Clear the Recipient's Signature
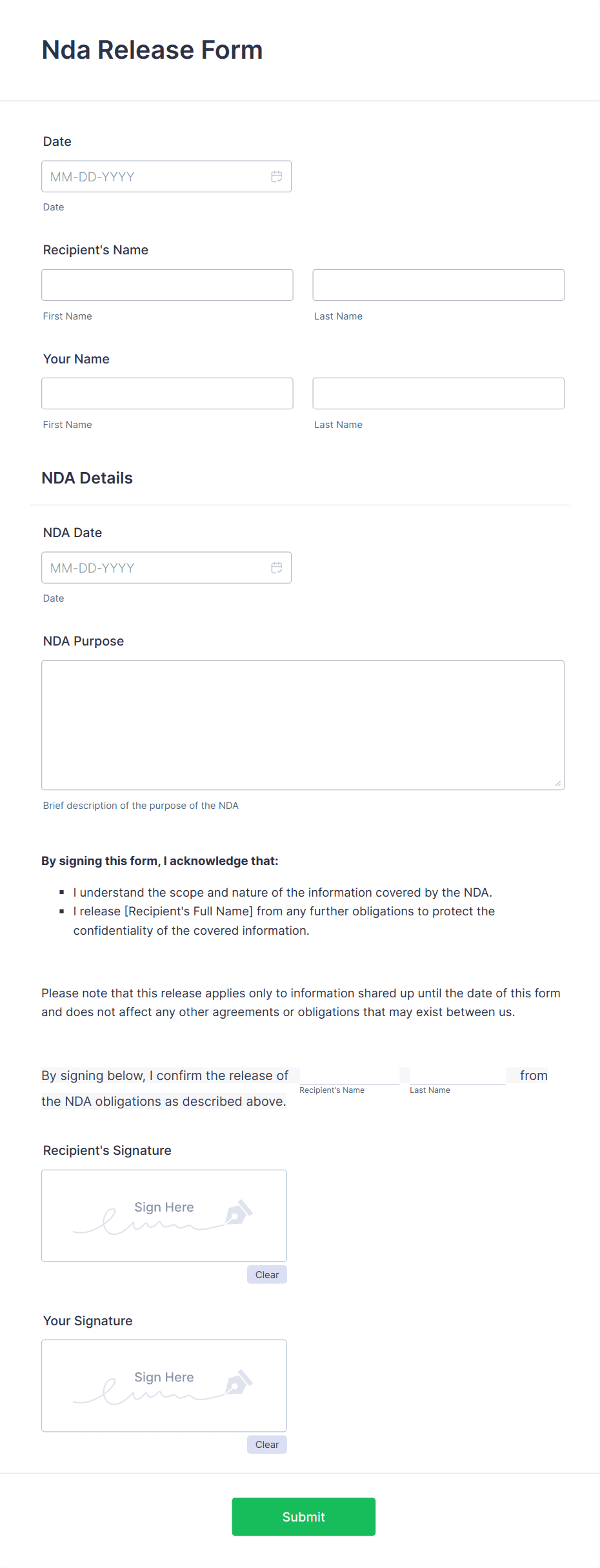The image size is (600, 1568). click(x=266, y=1274)
